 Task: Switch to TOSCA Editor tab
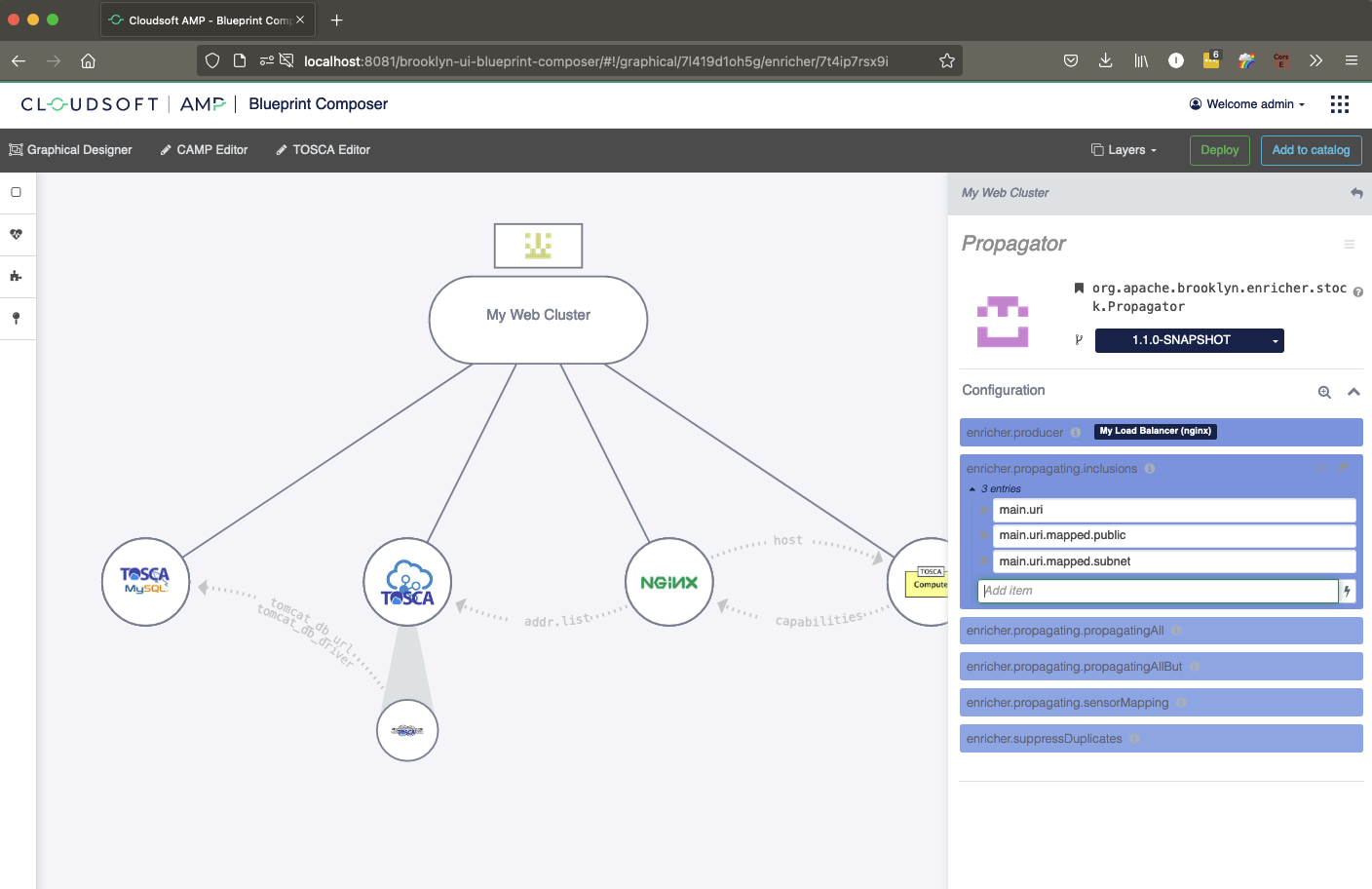[323, 150]
